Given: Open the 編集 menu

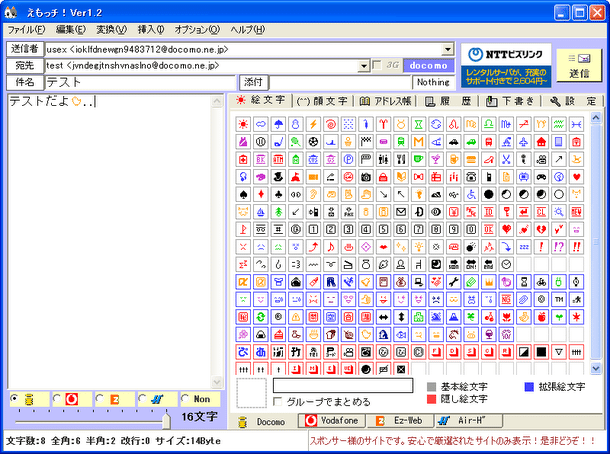Looking at the screenshot, I should pyautogui.click(x=71, y=30).
